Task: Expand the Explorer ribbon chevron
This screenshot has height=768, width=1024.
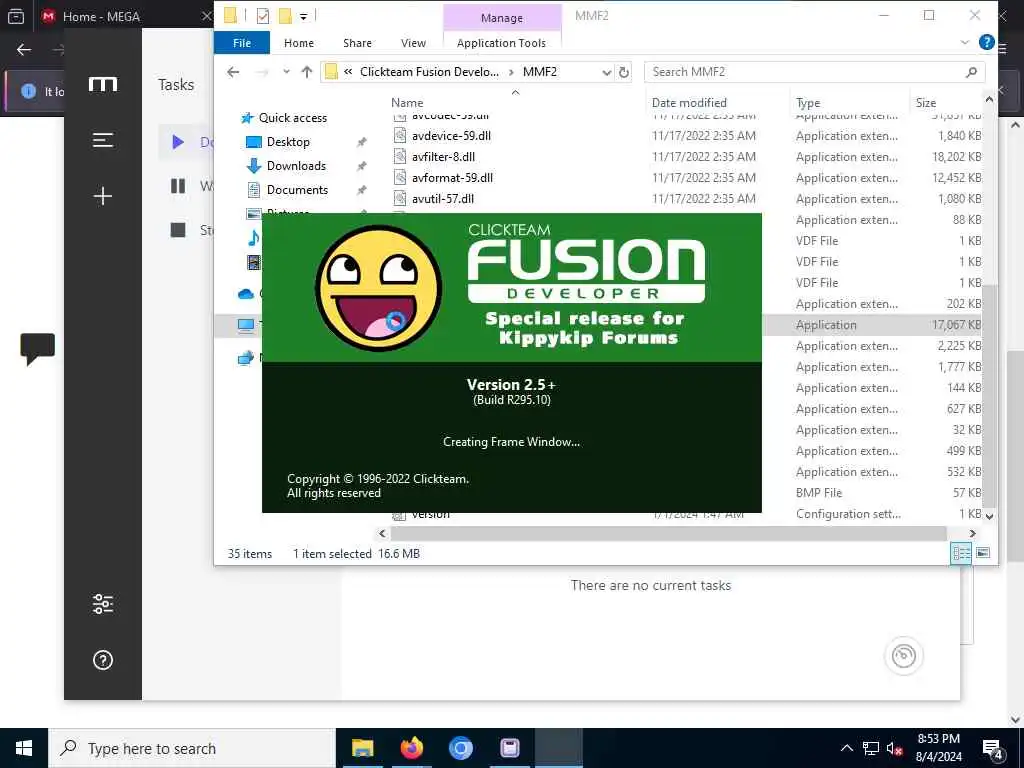Action: point(965,42)
